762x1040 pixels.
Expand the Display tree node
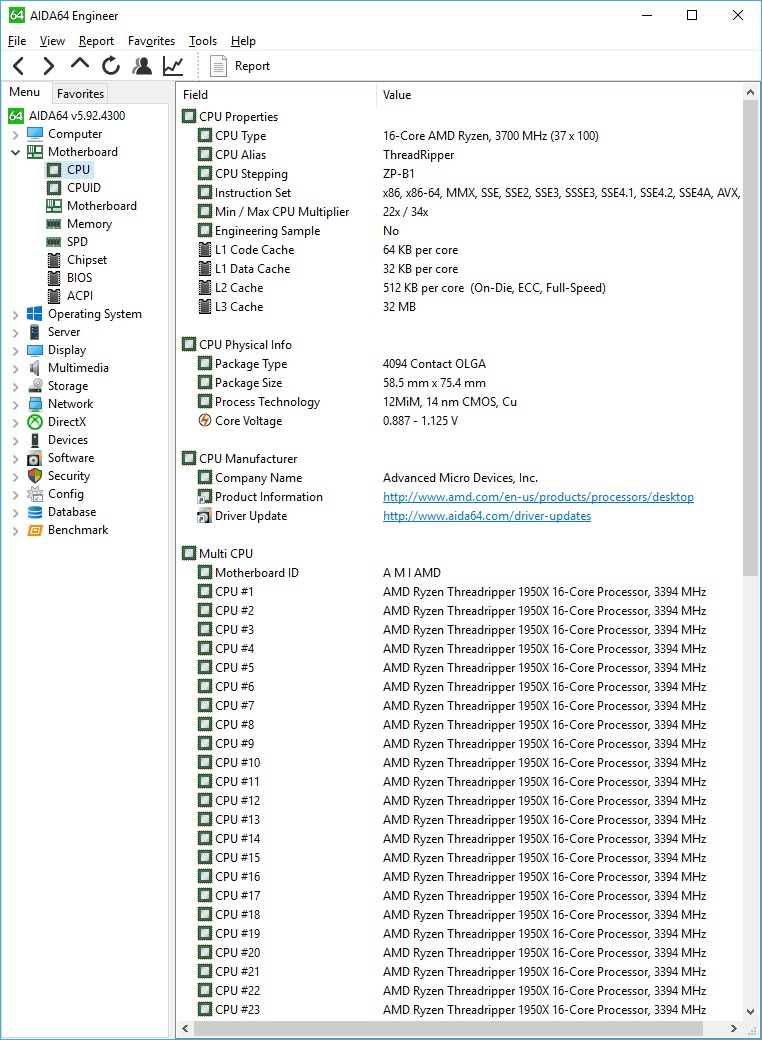[15, 350]
